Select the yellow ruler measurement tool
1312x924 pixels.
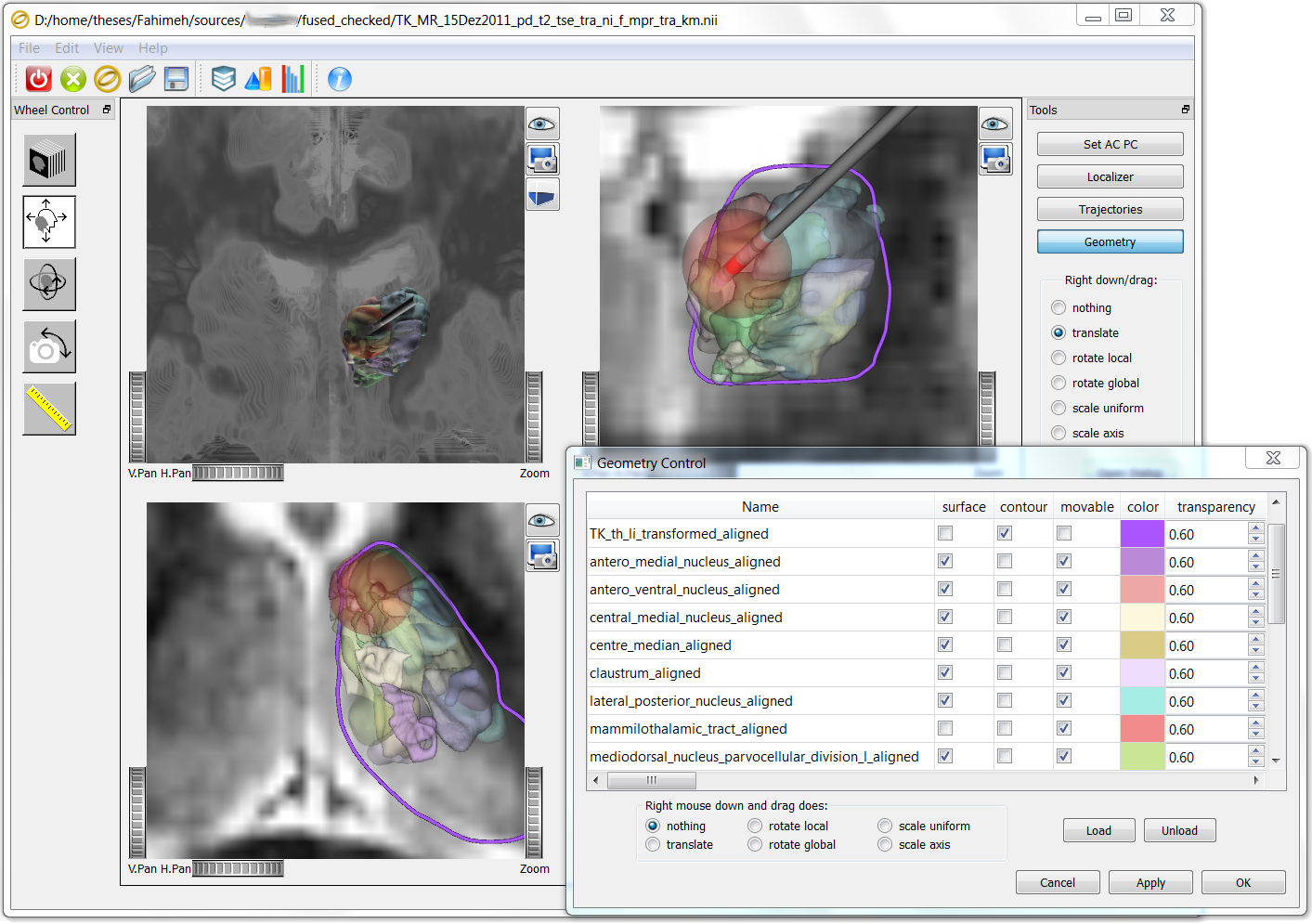click(x=49, y=409)
